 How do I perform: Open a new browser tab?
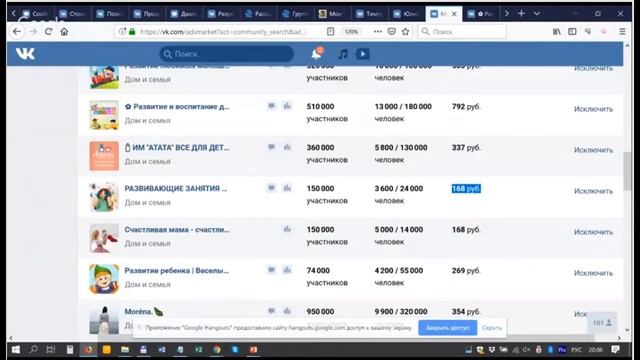click(521, 13)
